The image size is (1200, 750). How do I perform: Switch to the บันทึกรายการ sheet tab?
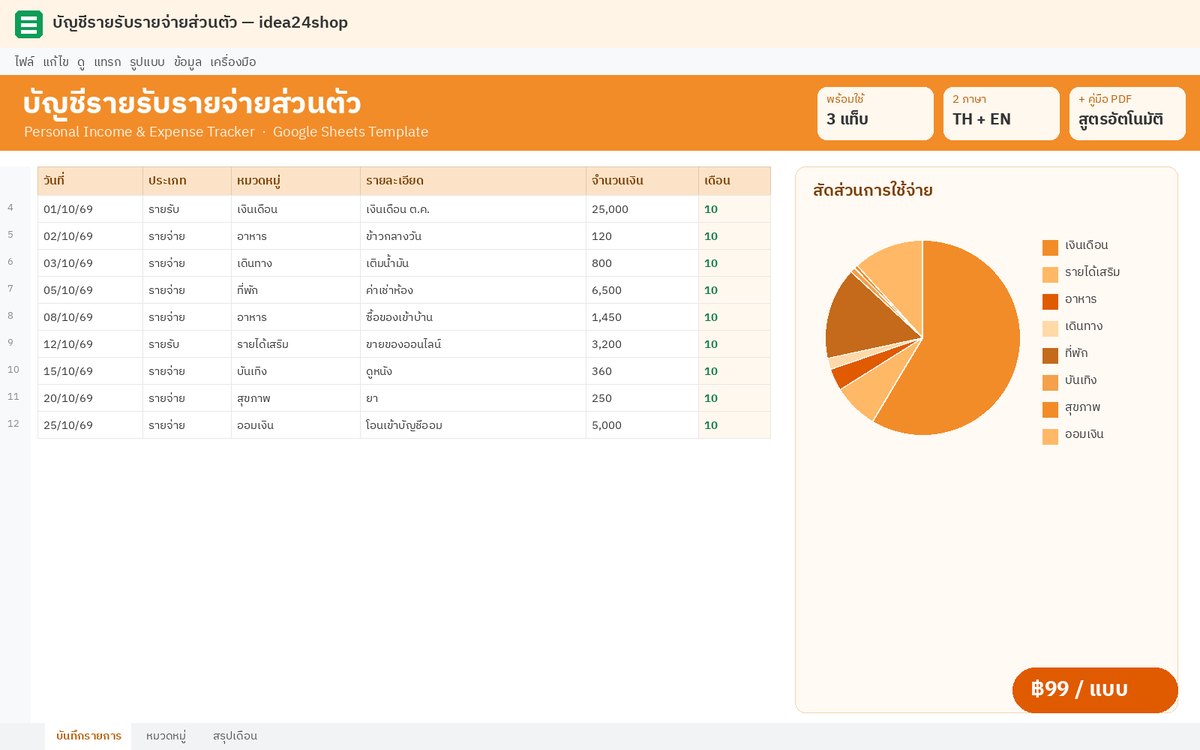point(89,736)
